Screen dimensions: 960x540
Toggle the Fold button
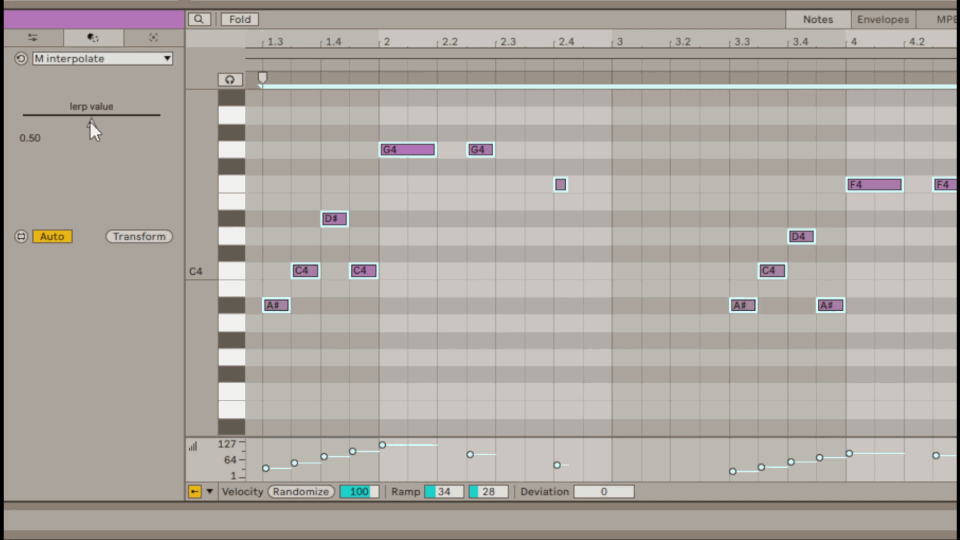click(240, 19)
